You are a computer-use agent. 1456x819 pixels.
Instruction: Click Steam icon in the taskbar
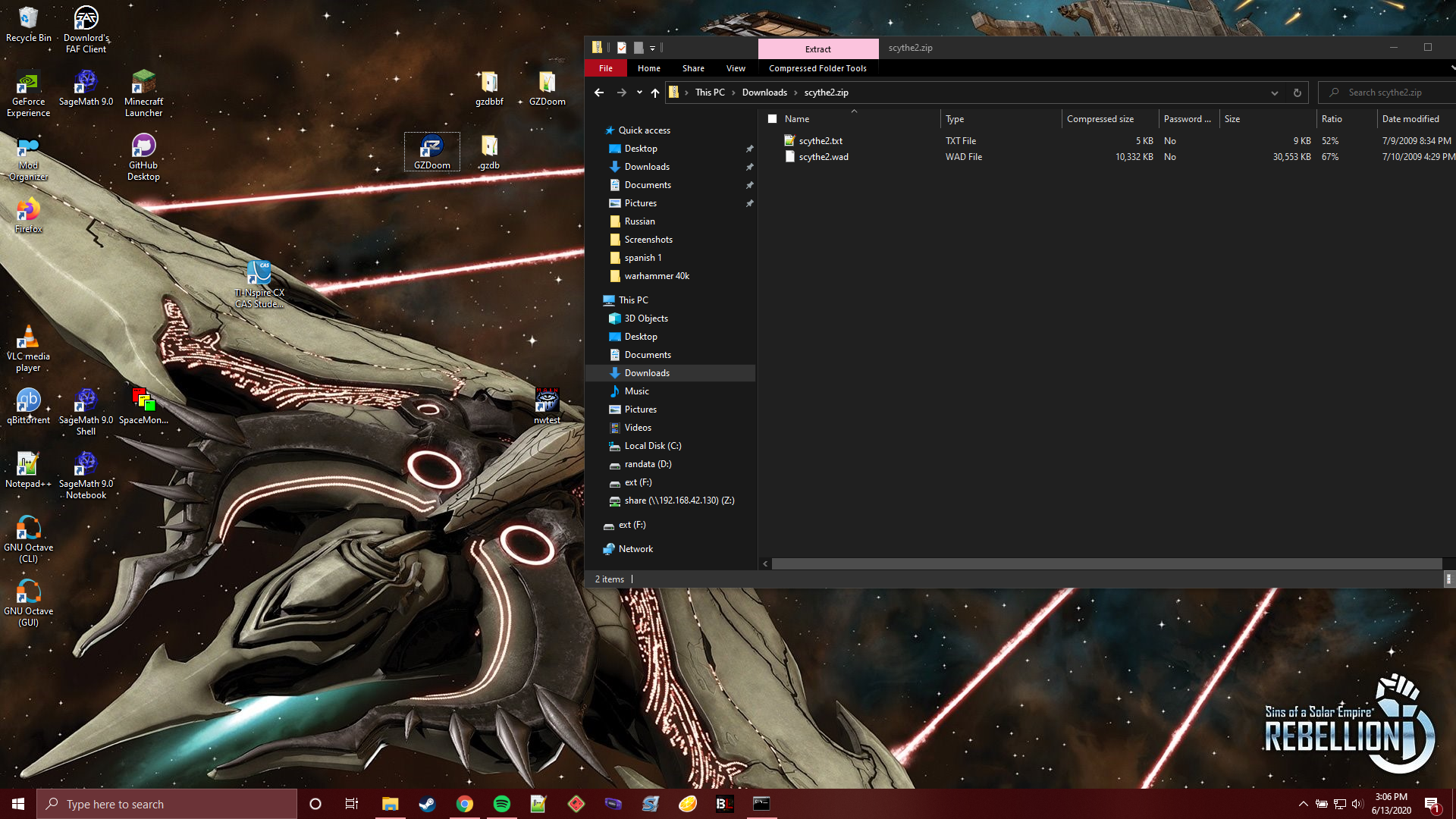[x=427, y=804]
